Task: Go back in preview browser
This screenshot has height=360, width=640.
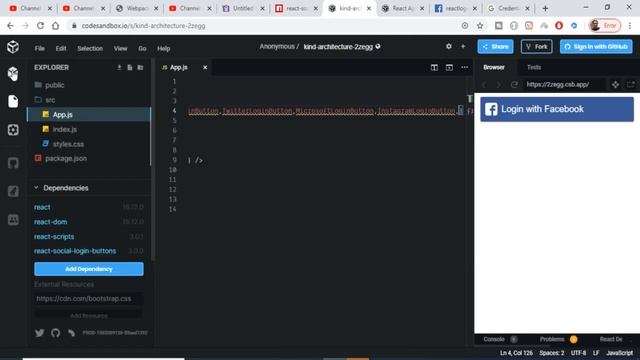Action: 484,84
